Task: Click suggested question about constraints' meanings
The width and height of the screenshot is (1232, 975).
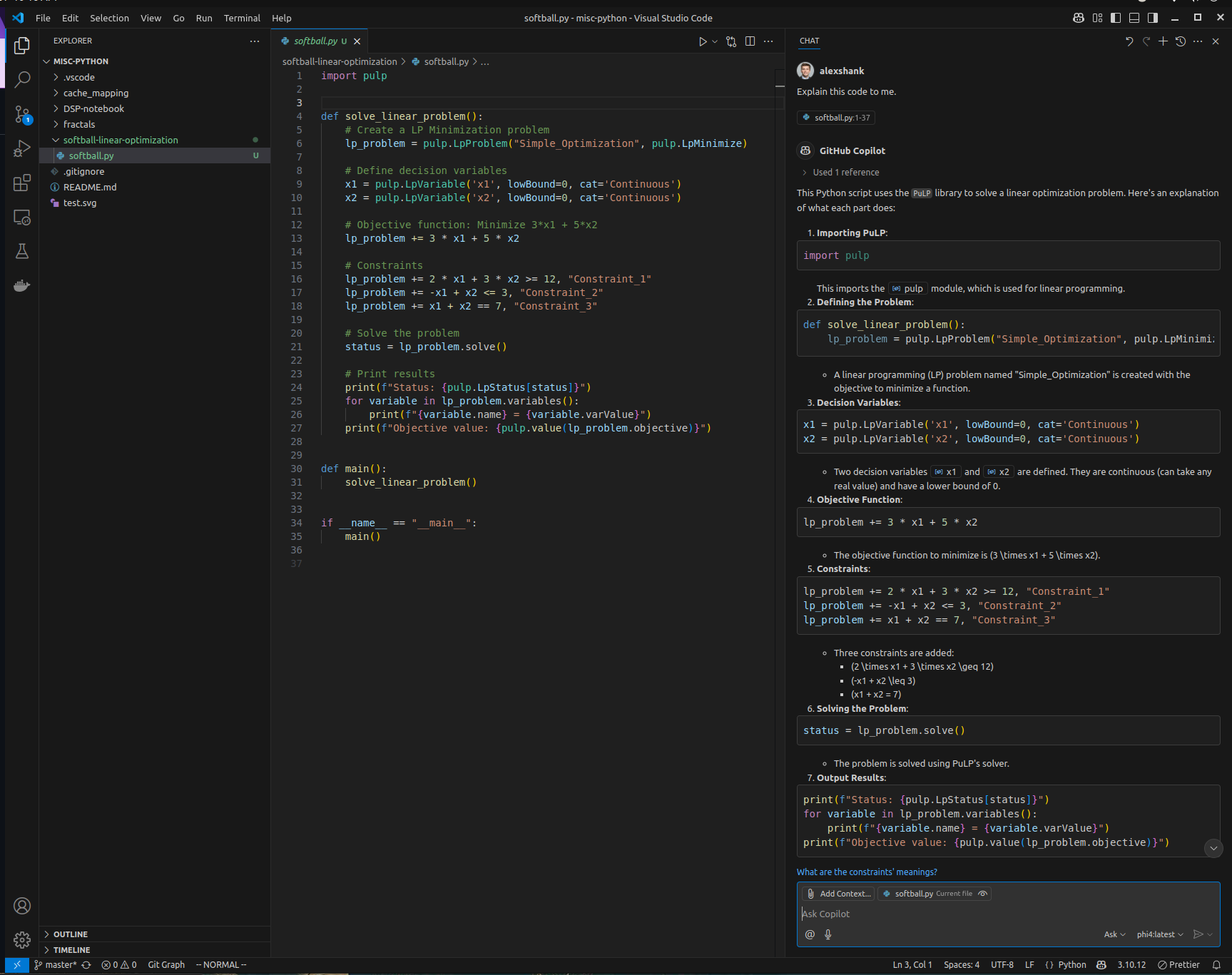Action: tap(867, 872)
